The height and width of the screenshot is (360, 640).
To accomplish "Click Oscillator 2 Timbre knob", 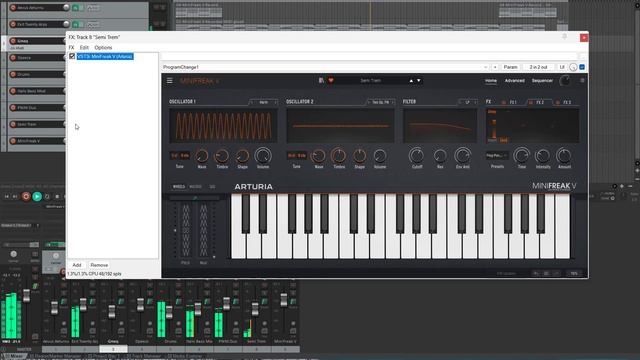I will (x=339, y=156).
